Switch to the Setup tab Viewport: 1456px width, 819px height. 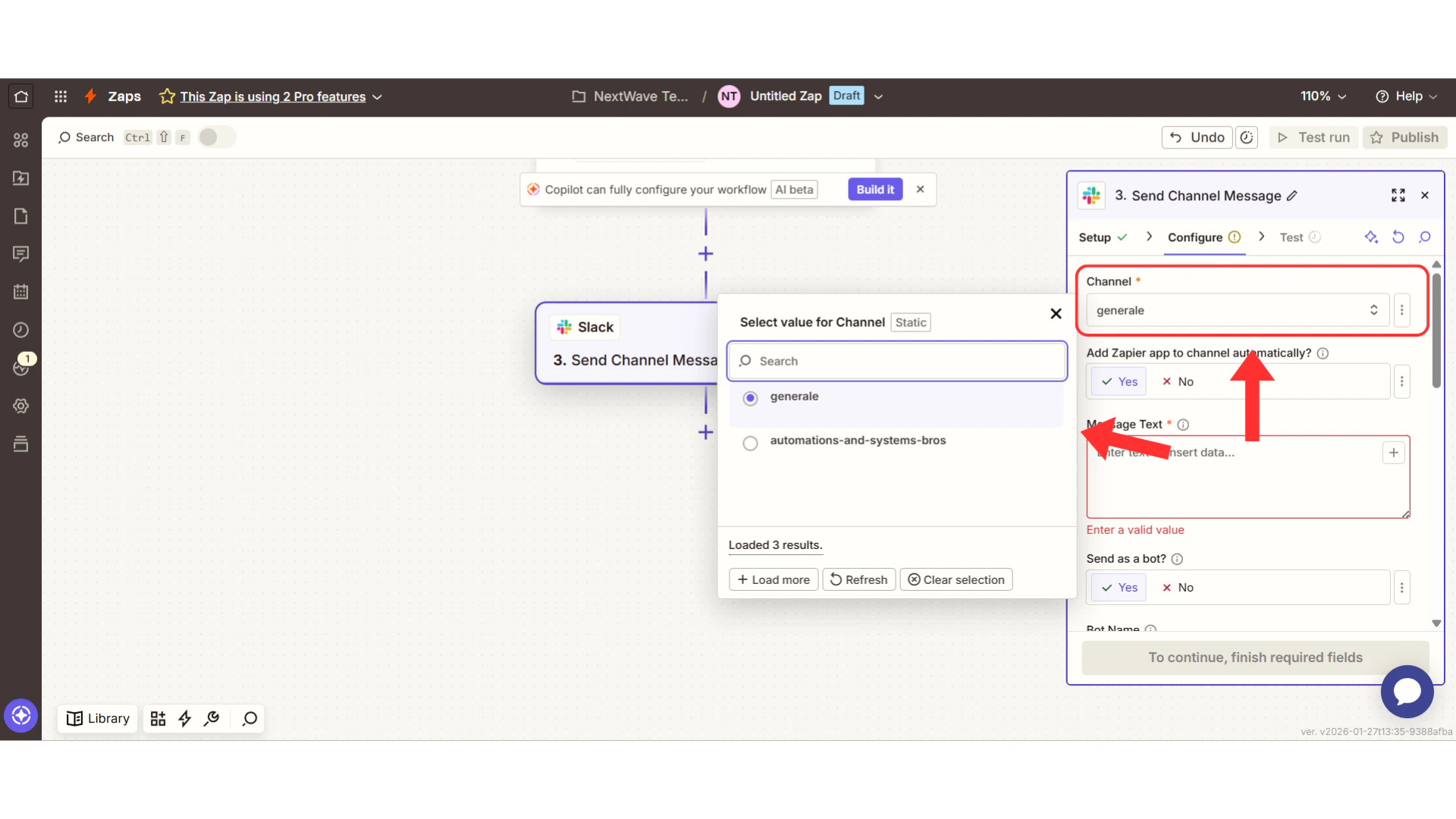(x=1097, y=237)
